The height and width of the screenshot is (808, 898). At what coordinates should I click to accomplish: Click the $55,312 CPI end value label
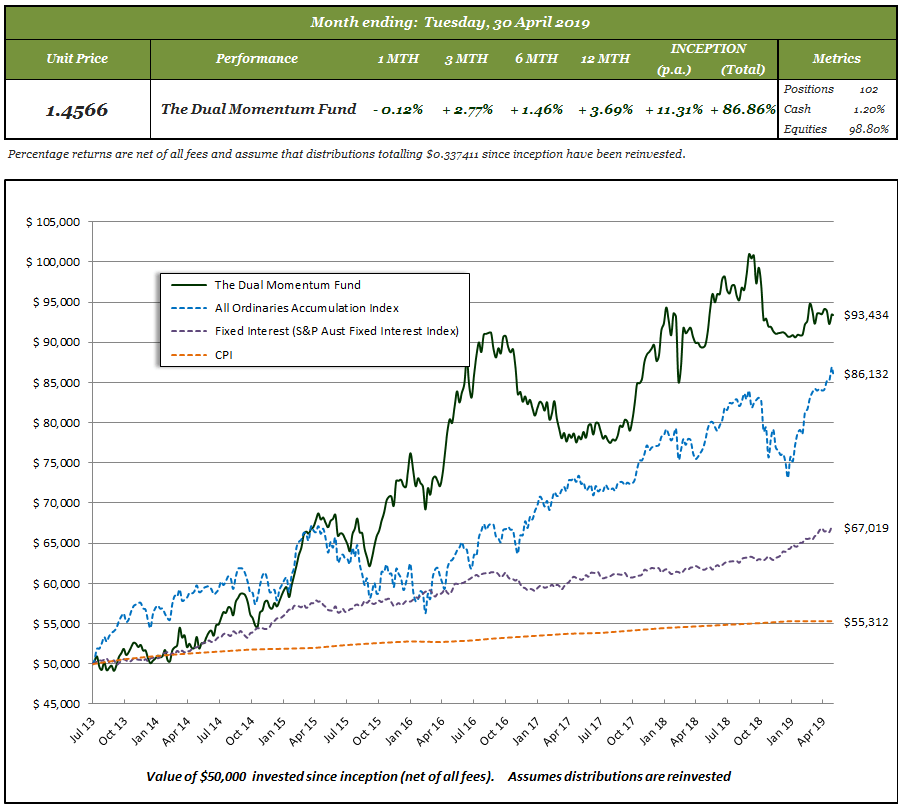click(866, 622)
